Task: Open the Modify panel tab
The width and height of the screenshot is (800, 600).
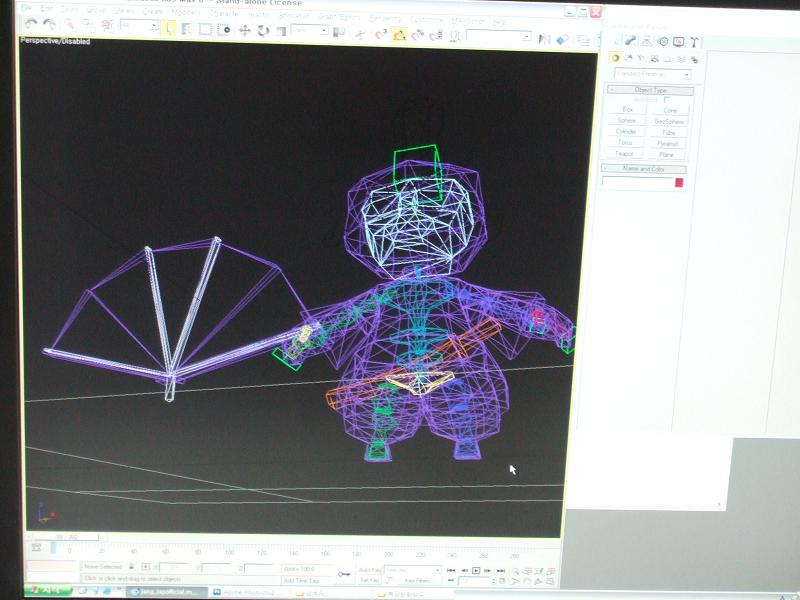Action: (631, 41)
